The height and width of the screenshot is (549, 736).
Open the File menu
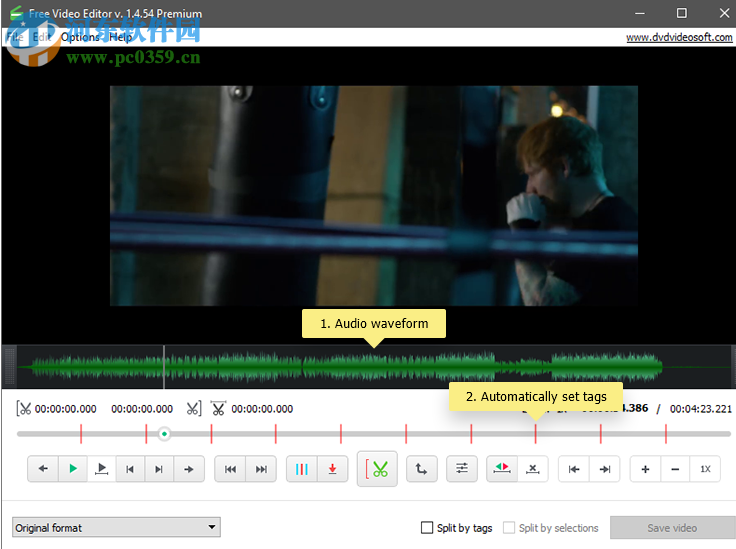coord(15,37)
